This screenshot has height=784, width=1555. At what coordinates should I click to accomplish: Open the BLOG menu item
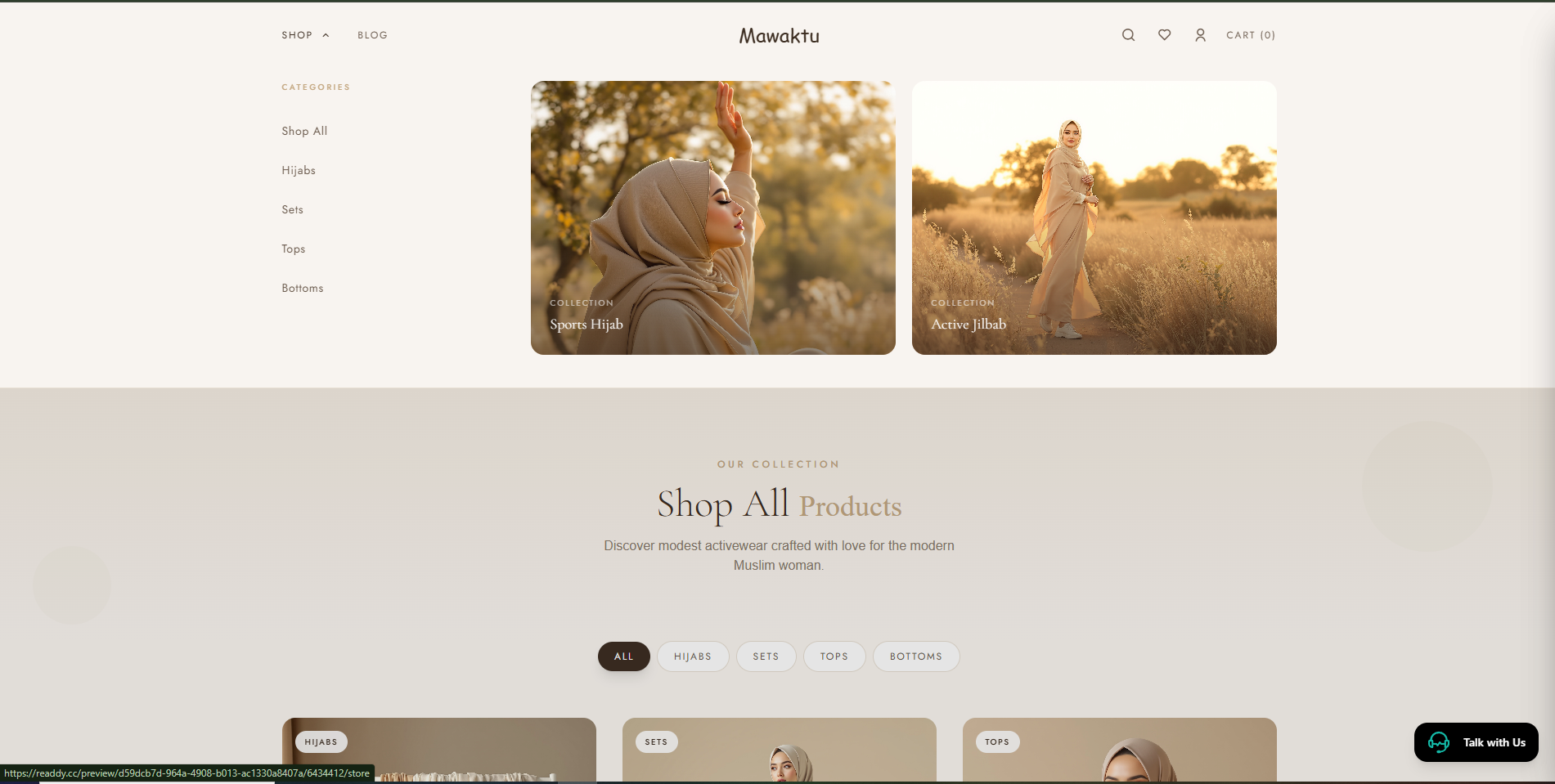pos(372,35)
